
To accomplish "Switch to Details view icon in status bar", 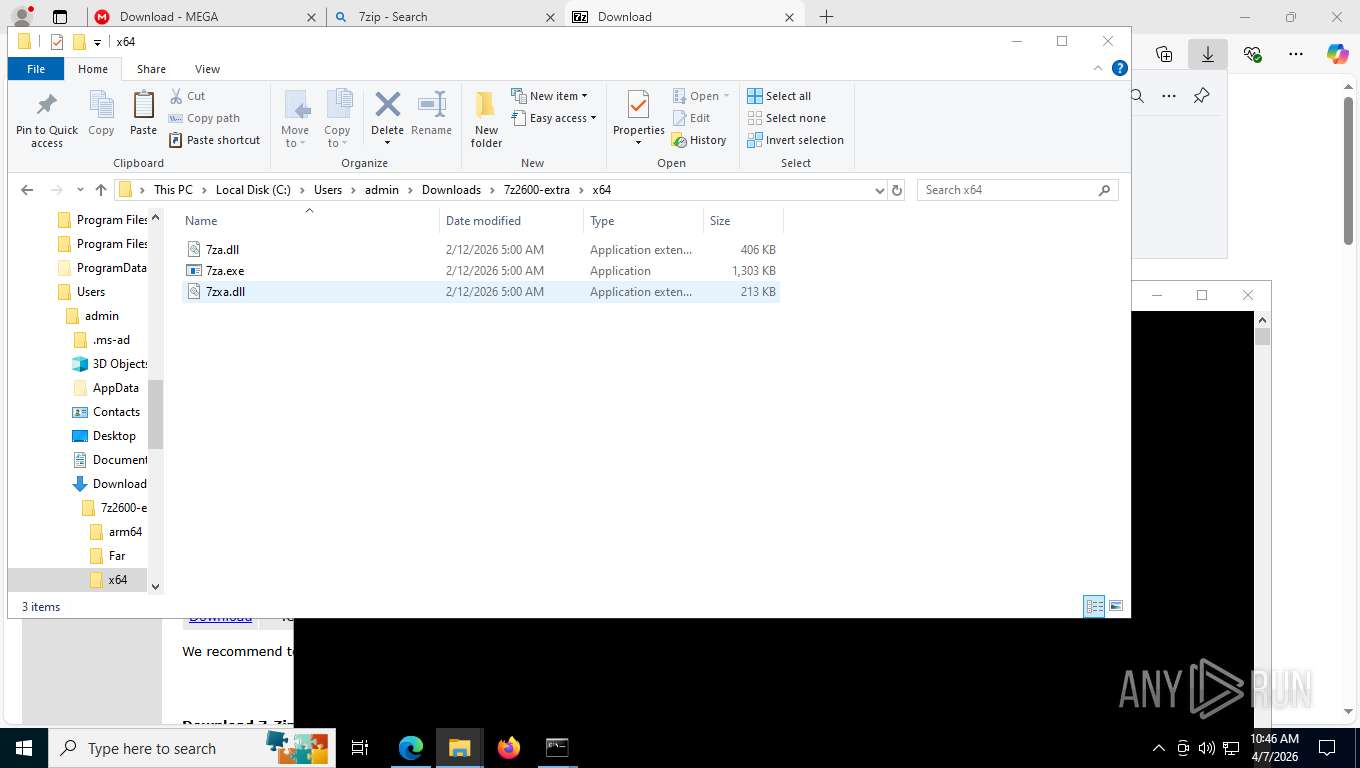I will (1094, 606).
